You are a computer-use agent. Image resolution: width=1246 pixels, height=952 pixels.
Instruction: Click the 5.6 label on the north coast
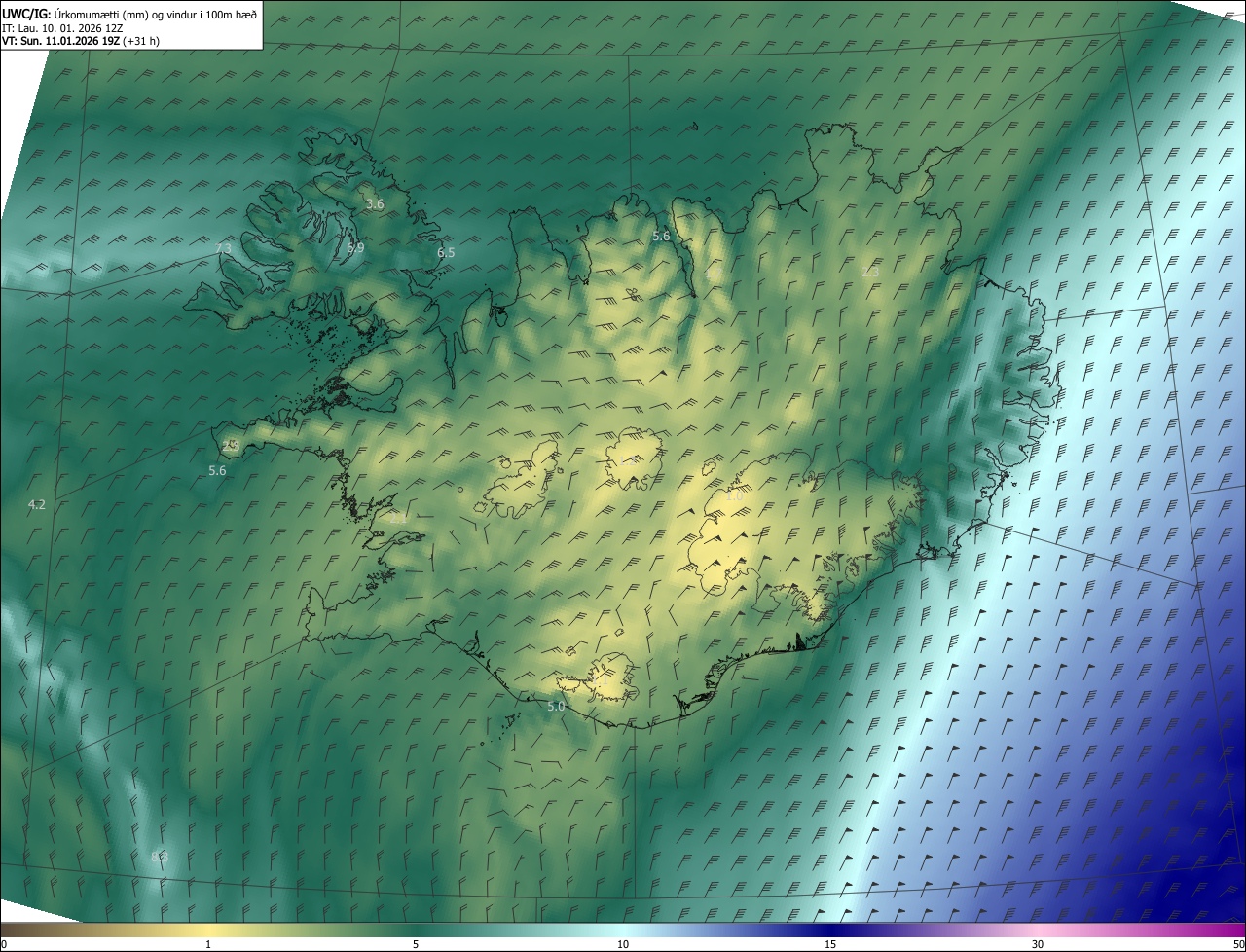pos(661,236)
